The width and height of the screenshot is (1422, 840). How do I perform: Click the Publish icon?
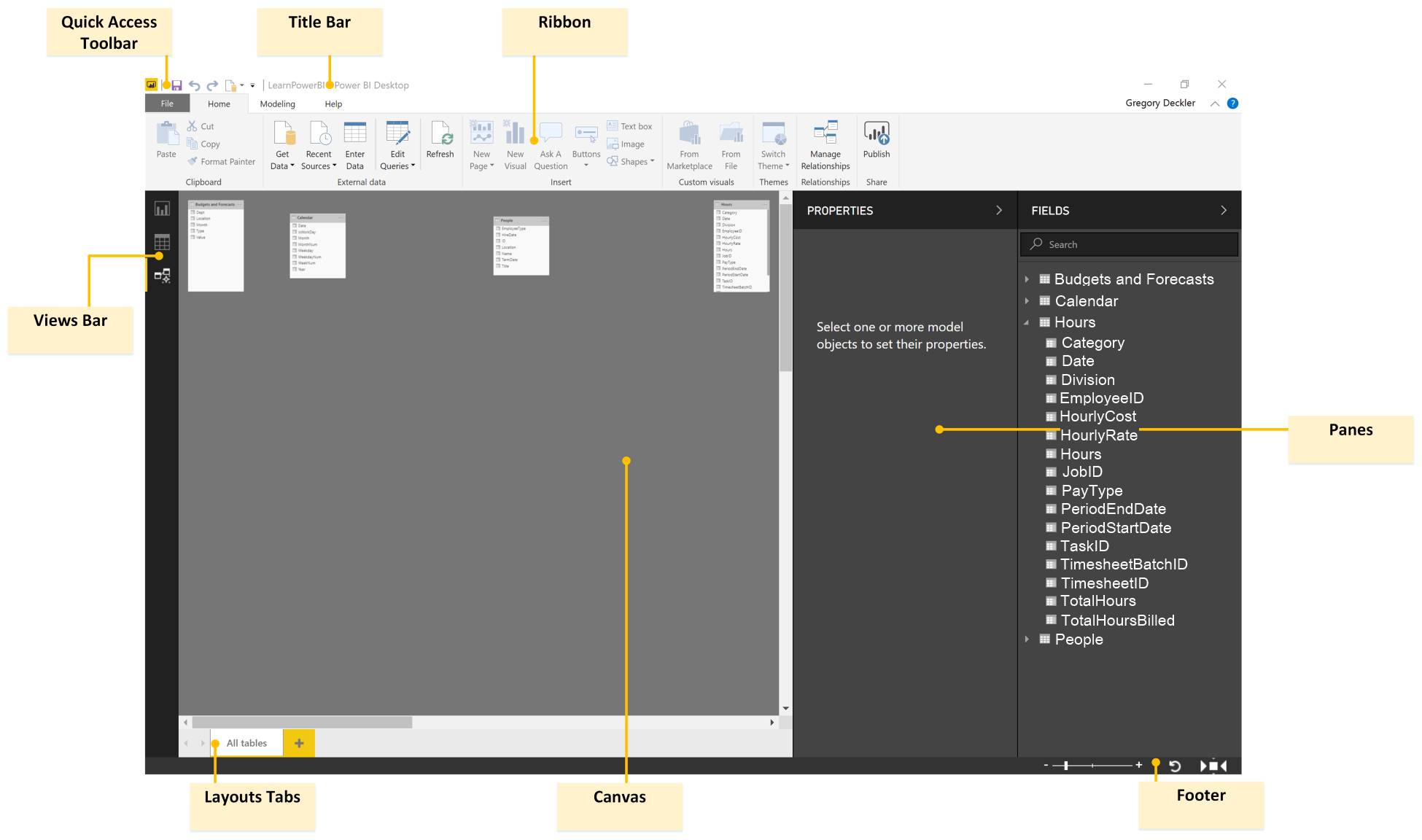click(x=877, y=133)
